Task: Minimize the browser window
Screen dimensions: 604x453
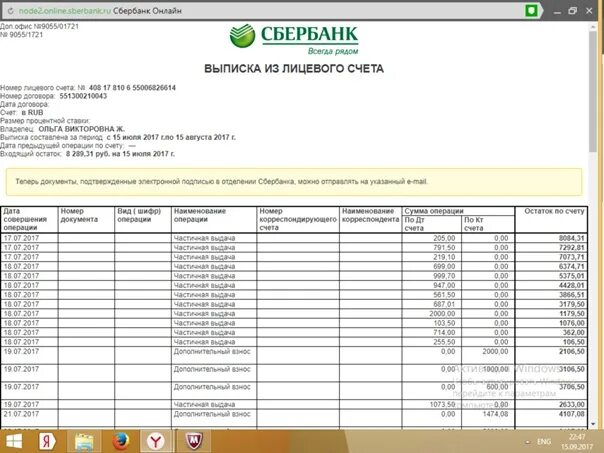Action: pos(557,11)
